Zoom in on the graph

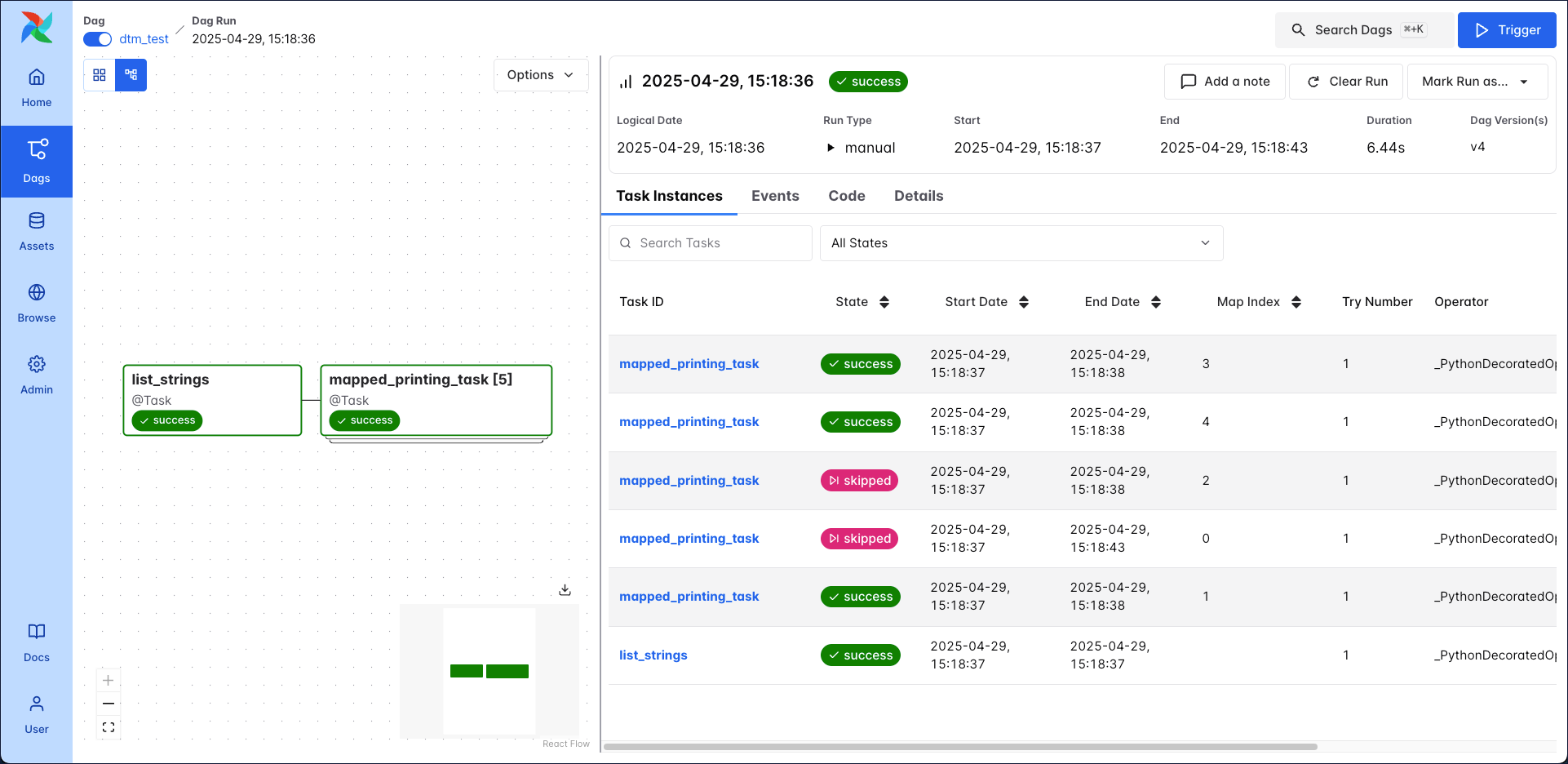(x=109, y=681)
